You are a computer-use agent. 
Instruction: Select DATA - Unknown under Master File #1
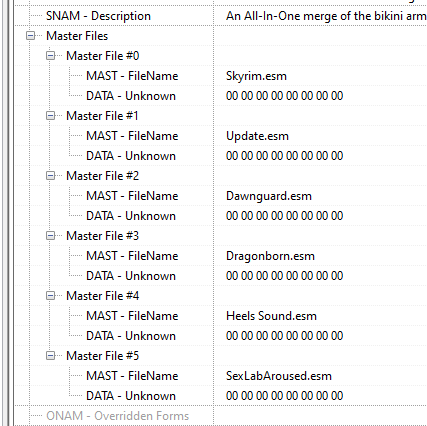131,156
